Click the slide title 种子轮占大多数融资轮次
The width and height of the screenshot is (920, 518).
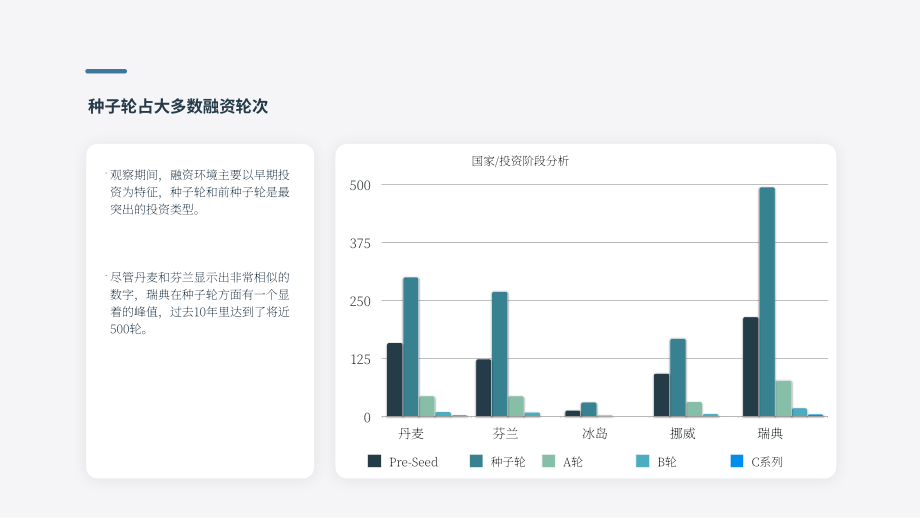pos(178,106)
